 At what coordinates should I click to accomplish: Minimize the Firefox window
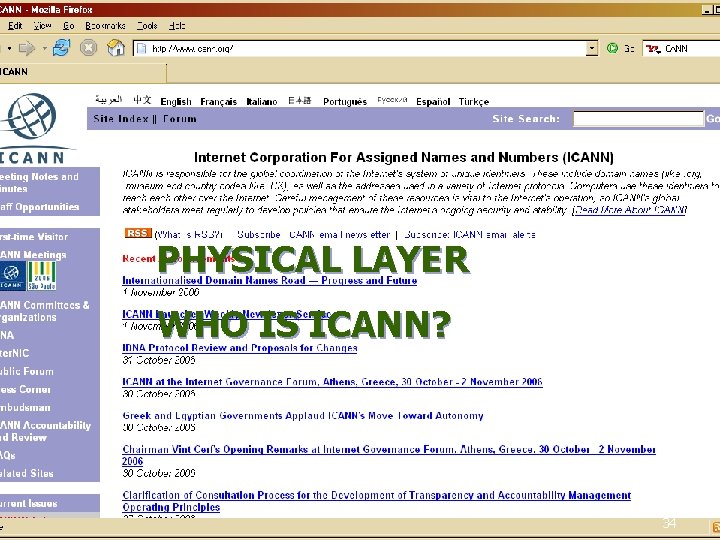(708, 10)
